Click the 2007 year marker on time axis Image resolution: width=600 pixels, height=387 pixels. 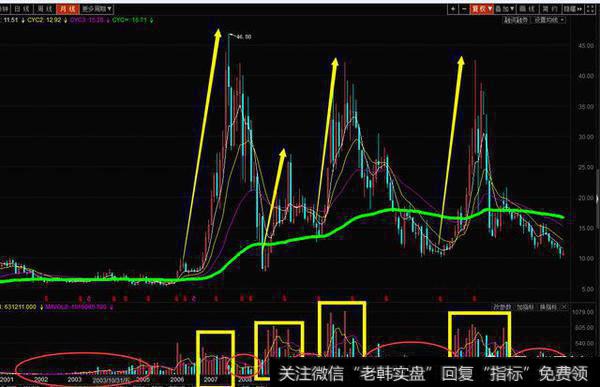(x=210, y=380)
